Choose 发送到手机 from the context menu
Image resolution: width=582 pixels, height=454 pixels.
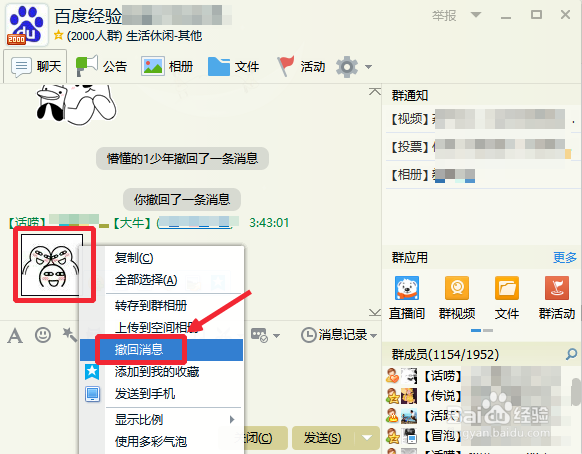145,393
